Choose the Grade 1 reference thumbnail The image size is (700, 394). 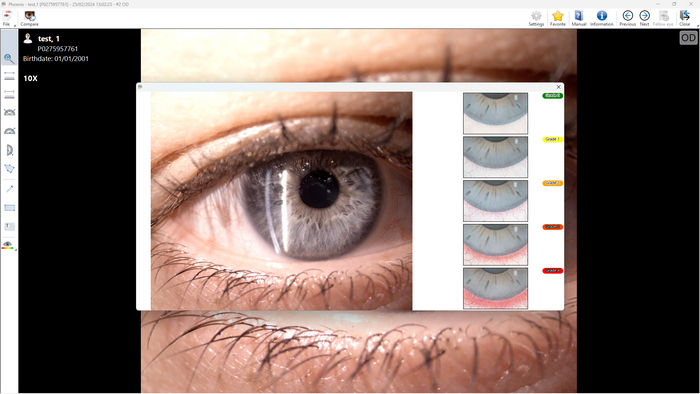pyautogui.click(x=496, y=157)
